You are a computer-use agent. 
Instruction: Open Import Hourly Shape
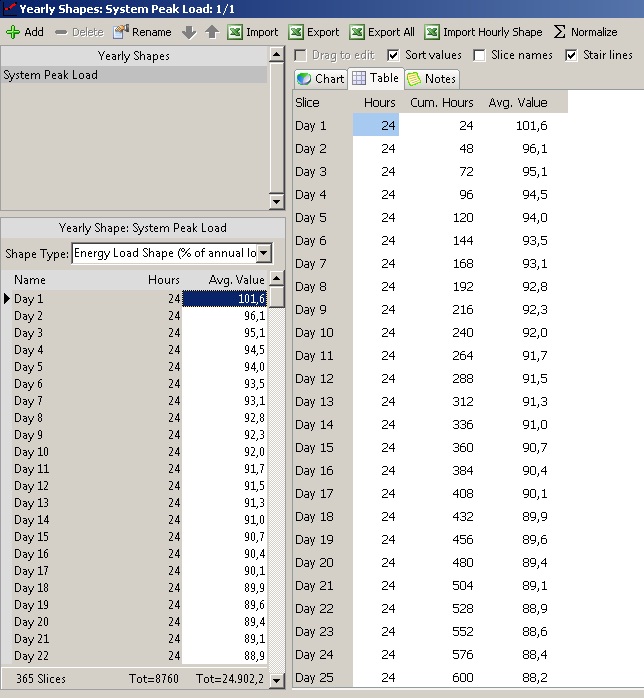point(432,32)
